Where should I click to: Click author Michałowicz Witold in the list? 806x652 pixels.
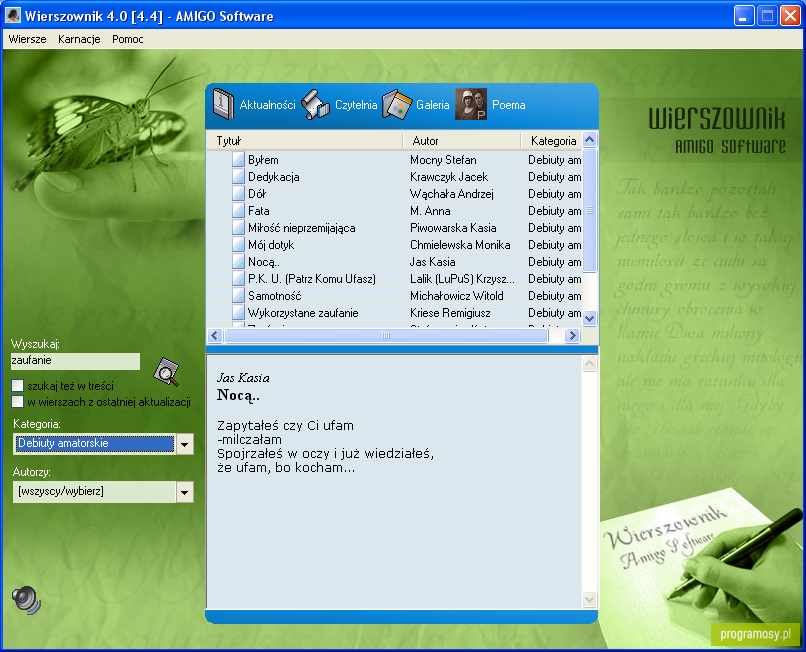(456, 296)
